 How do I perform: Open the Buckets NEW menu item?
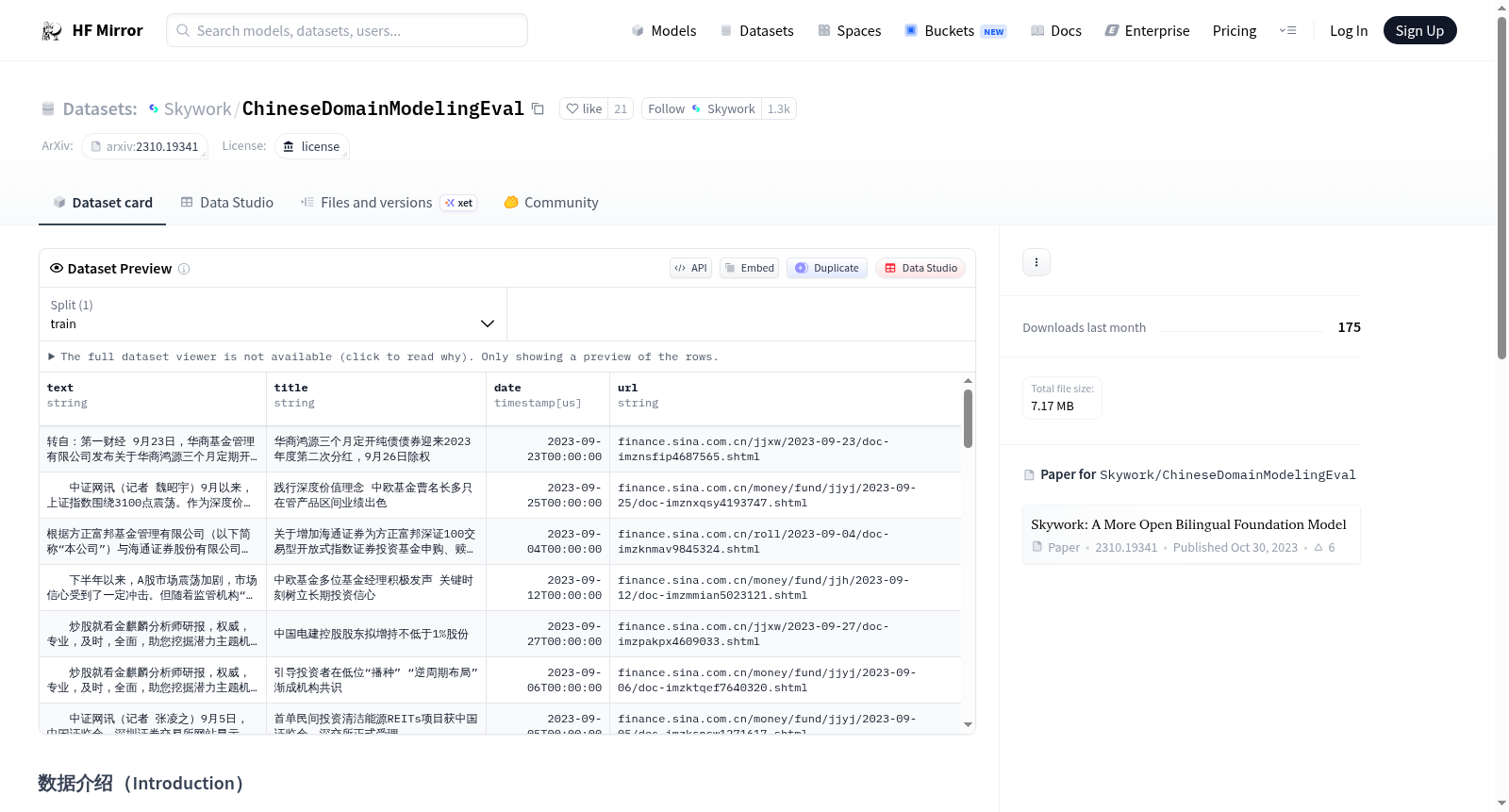tap(955, 31)
